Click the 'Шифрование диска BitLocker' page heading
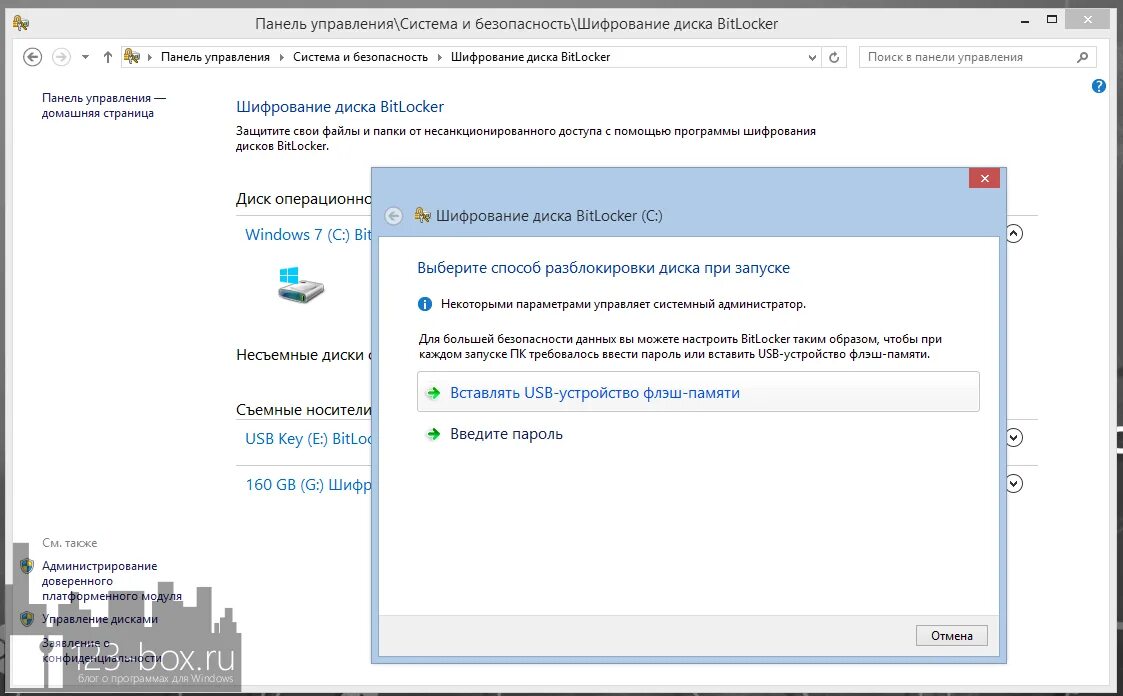 (x=340, y=107)
